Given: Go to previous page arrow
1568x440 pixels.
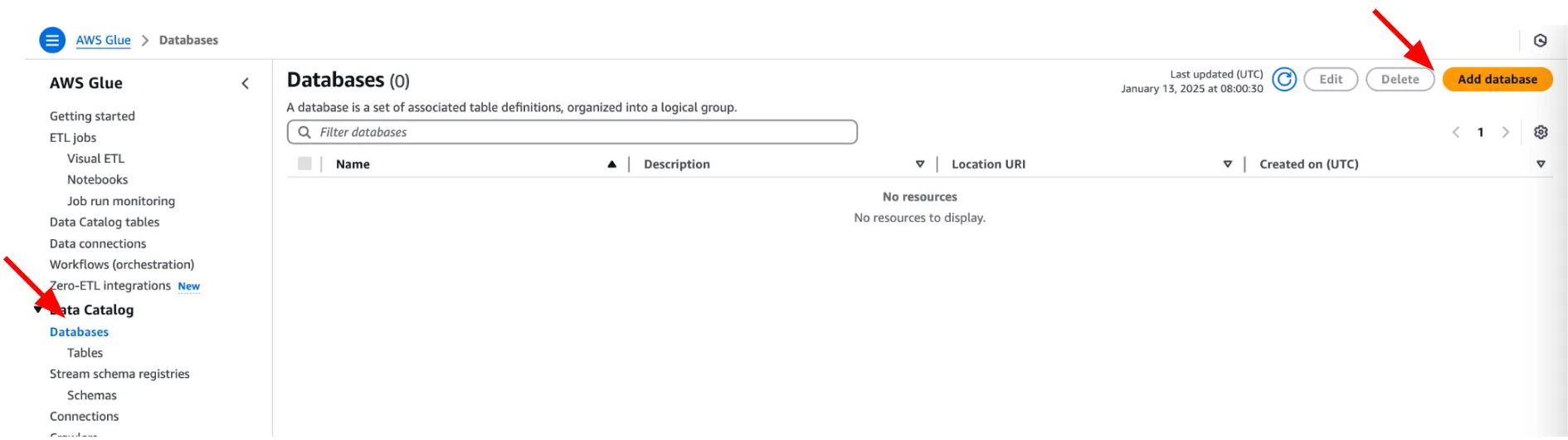Looking at the screenshot, I should (x=1456, y=132).
